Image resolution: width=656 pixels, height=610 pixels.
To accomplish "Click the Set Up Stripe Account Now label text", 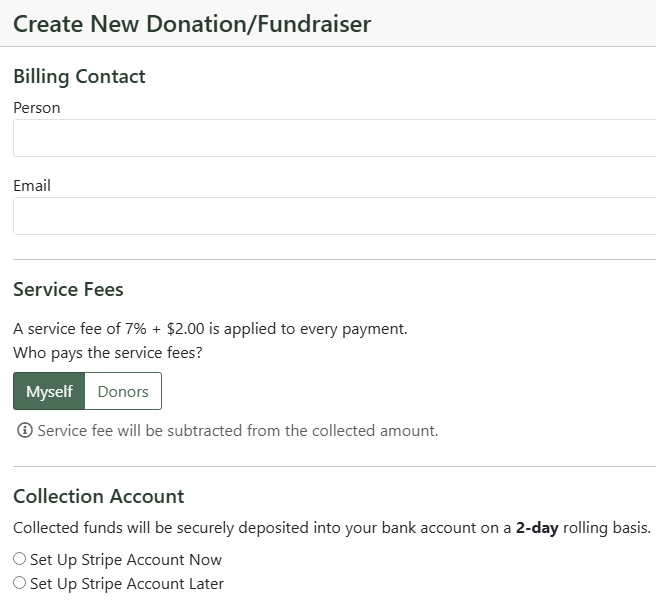I will [126, 559].
